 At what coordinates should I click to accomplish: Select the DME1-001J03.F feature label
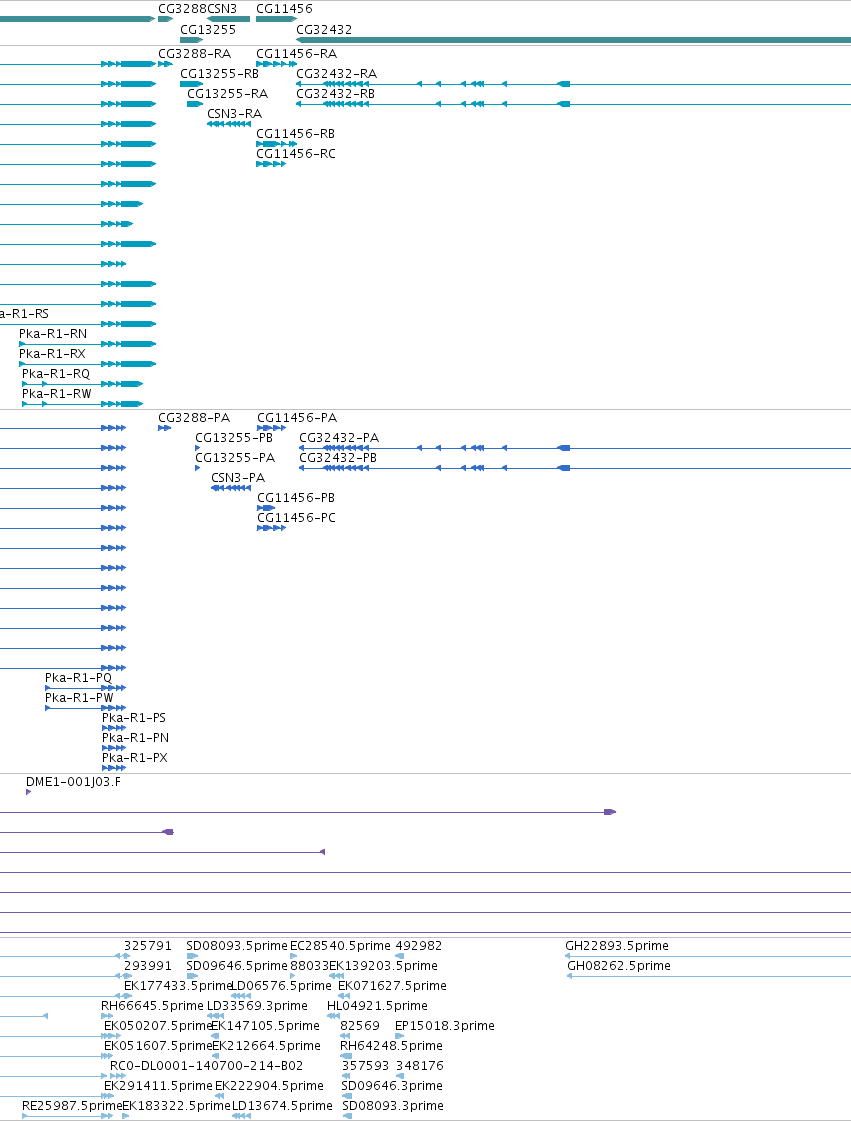click(74, 782)
